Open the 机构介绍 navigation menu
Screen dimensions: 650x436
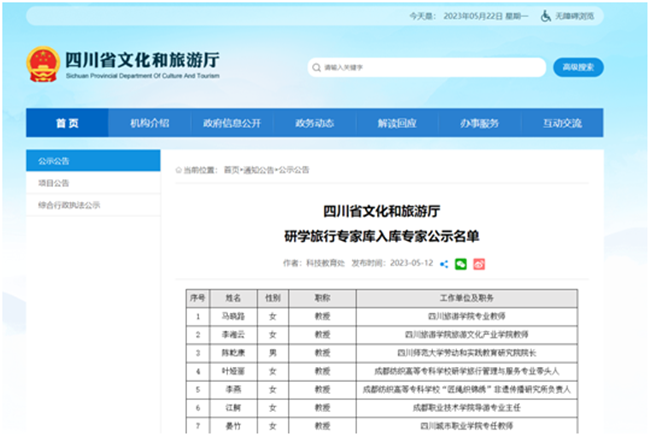click(x=149, y=123)
